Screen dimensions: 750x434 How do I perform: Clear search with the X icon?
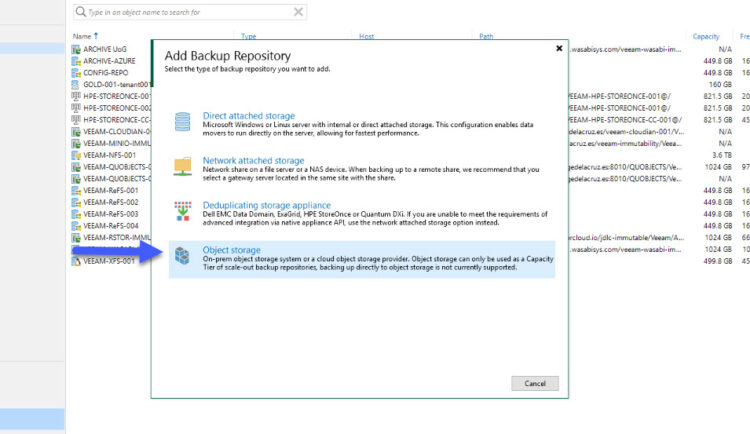[x=298, y=12]
